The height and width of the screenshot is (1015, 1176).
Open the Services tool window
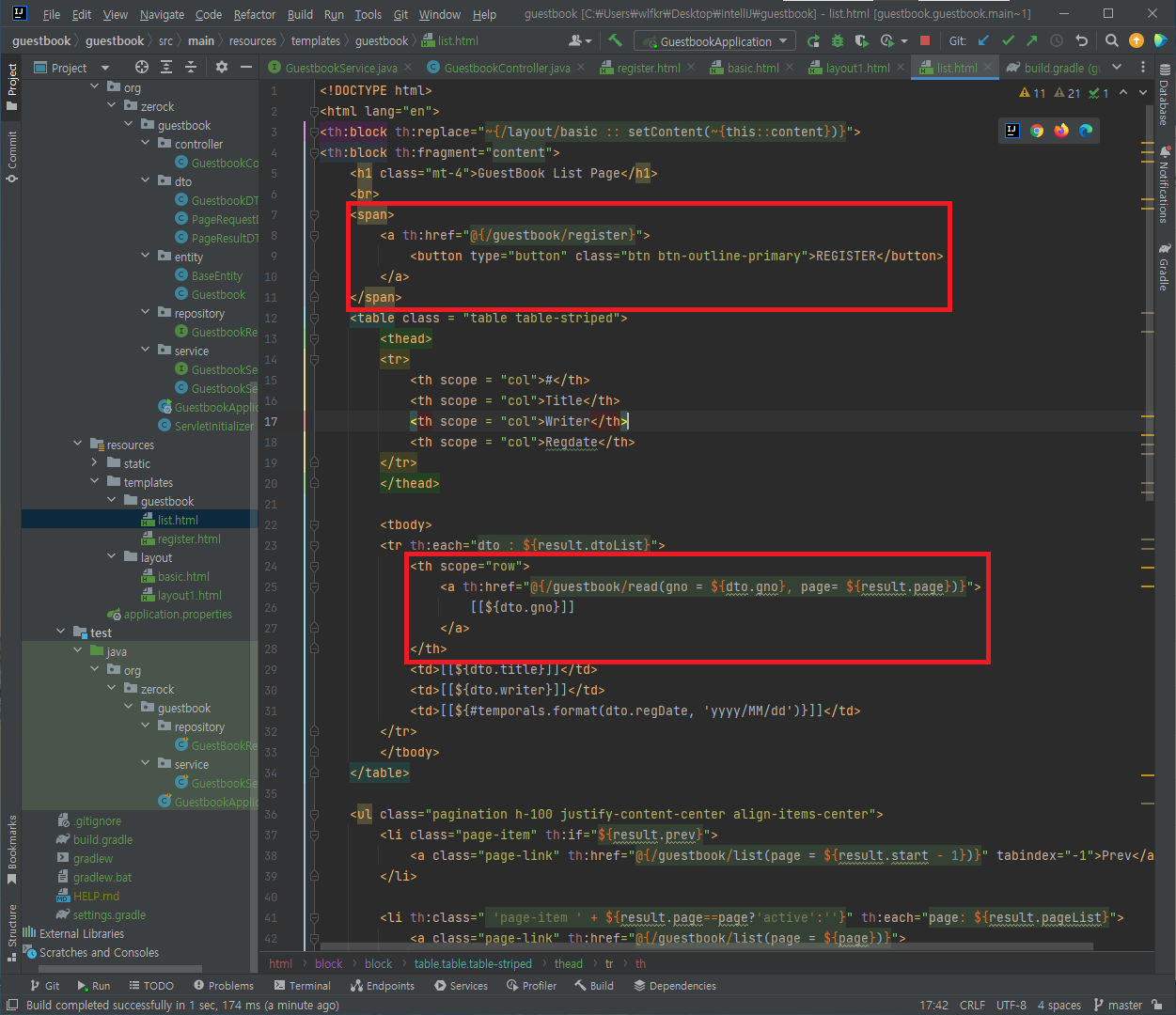click(461, 986)
